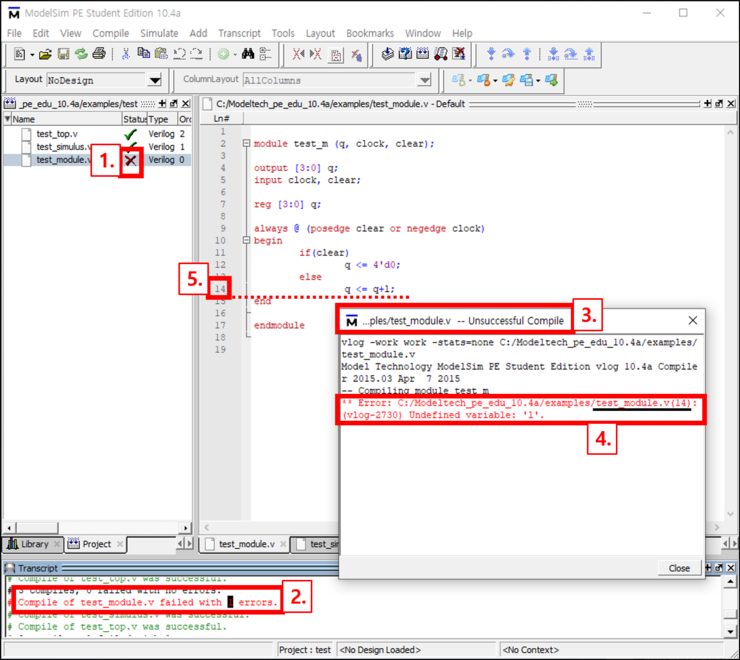The height and width of the screenshot is (660, 740).
Task: Switch to test_module.v editor tab
Action: 242,544
